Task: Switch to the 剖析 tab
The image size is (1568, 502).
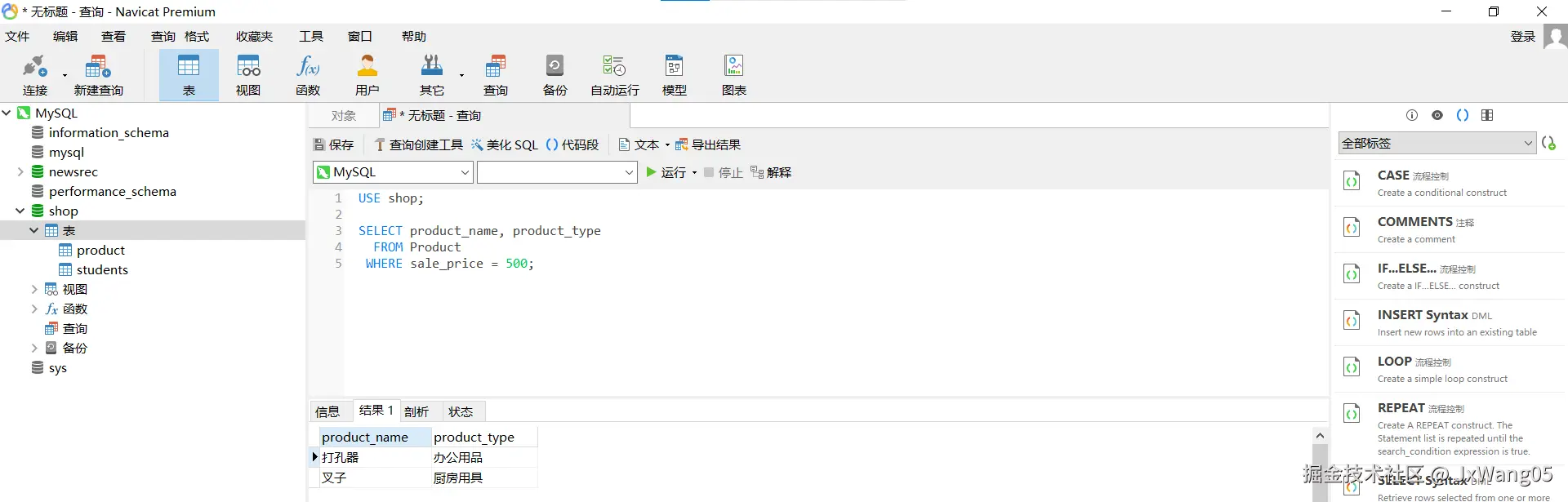Action: point(416,411)
